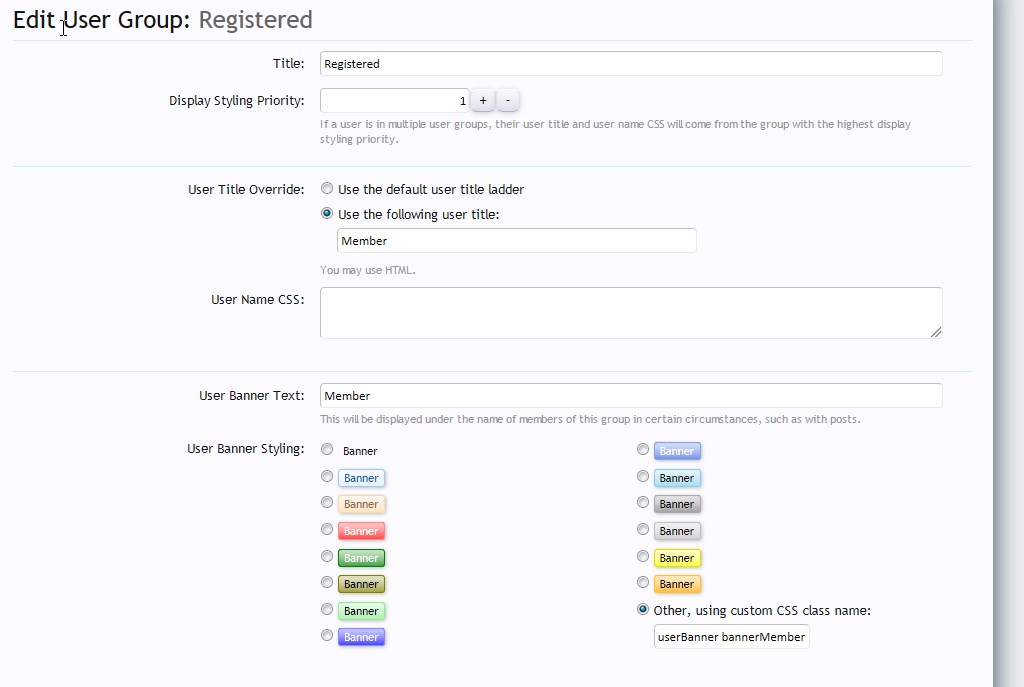Click inside the User Name CSS textarea
This screenshot has width=1024, height=687.
[x=630, y=313]
